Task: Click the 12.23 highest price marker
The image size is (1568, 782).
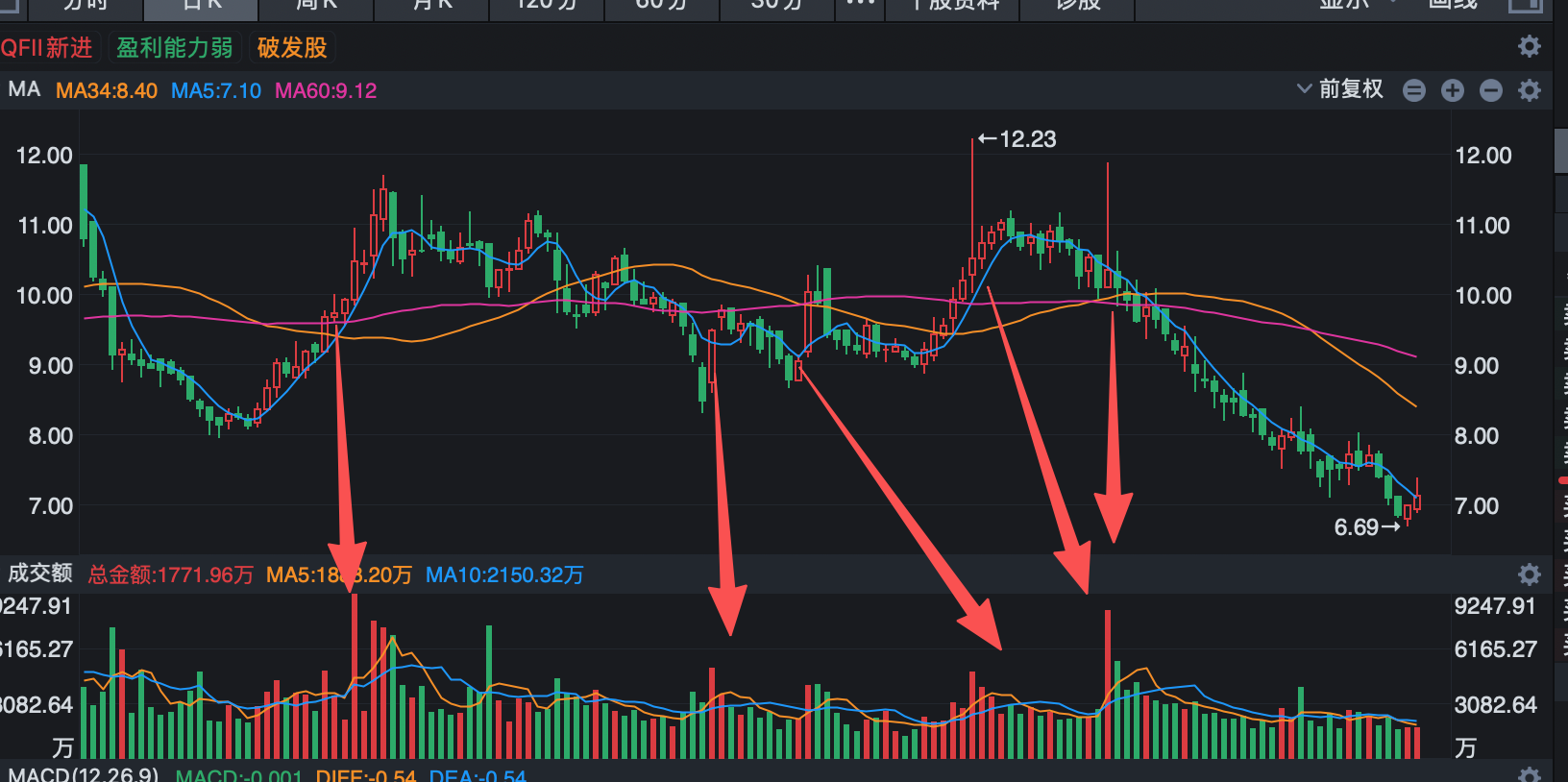Action: click(x=1017, y=139)
